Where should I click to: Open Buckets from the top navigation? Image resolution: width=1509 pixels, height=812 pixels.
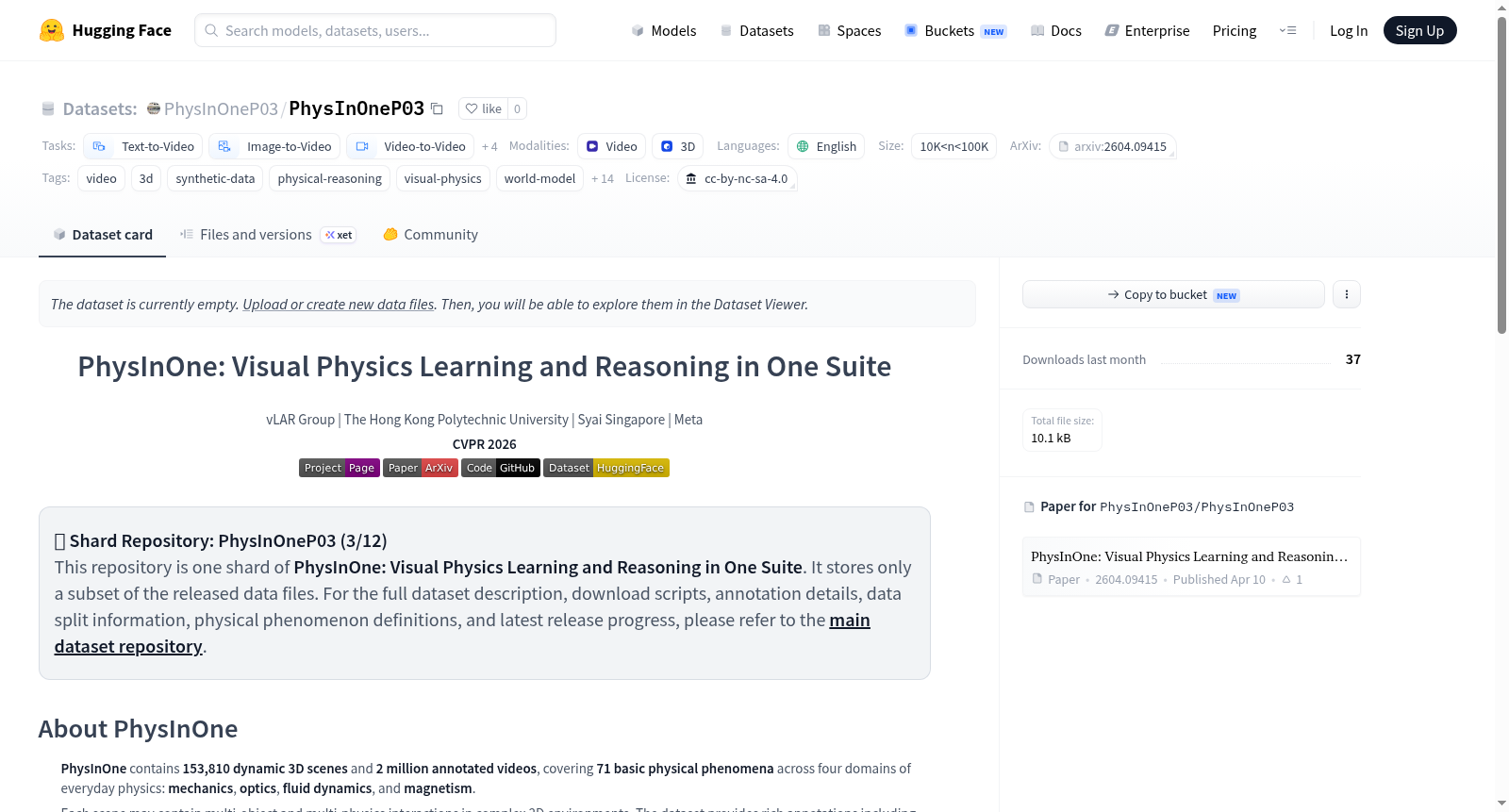pos(954,30)
